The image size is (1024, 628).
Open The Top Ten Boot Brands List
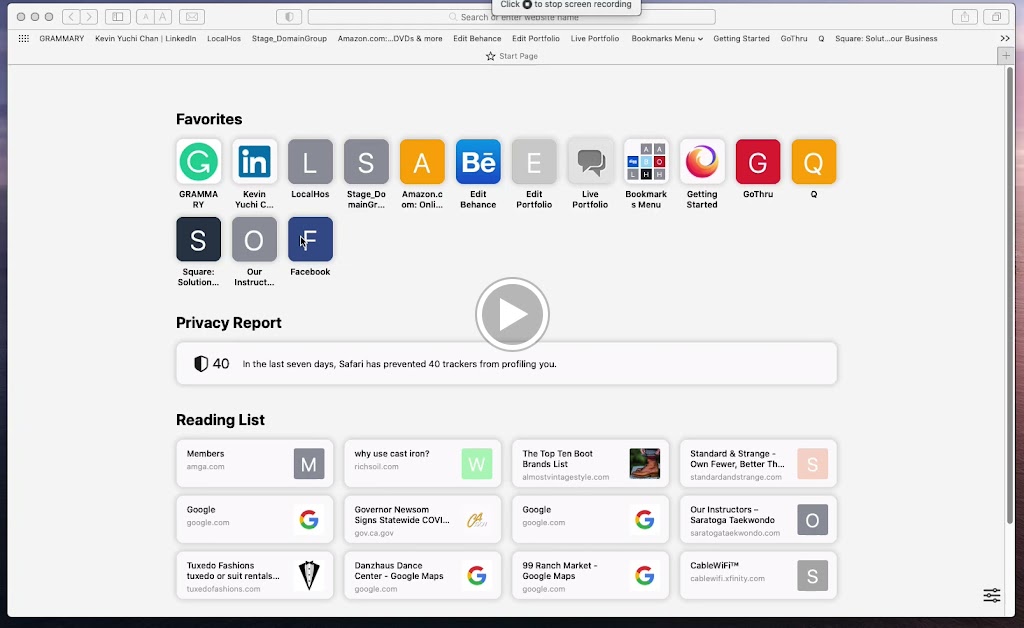(x=590, y=463)
